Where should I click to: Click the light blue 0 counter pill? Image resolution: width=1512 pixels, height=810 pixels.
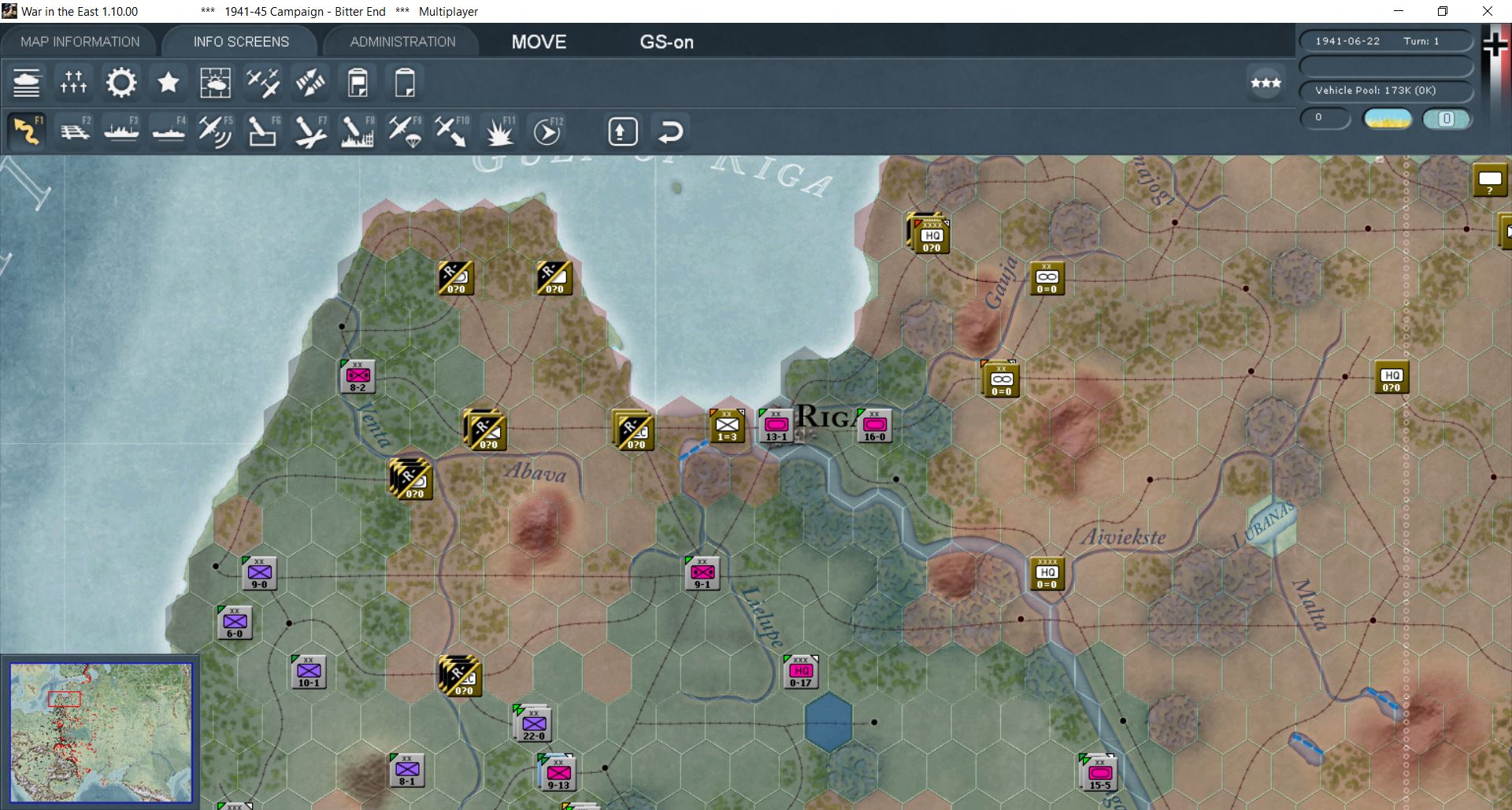click(1447, 119)
